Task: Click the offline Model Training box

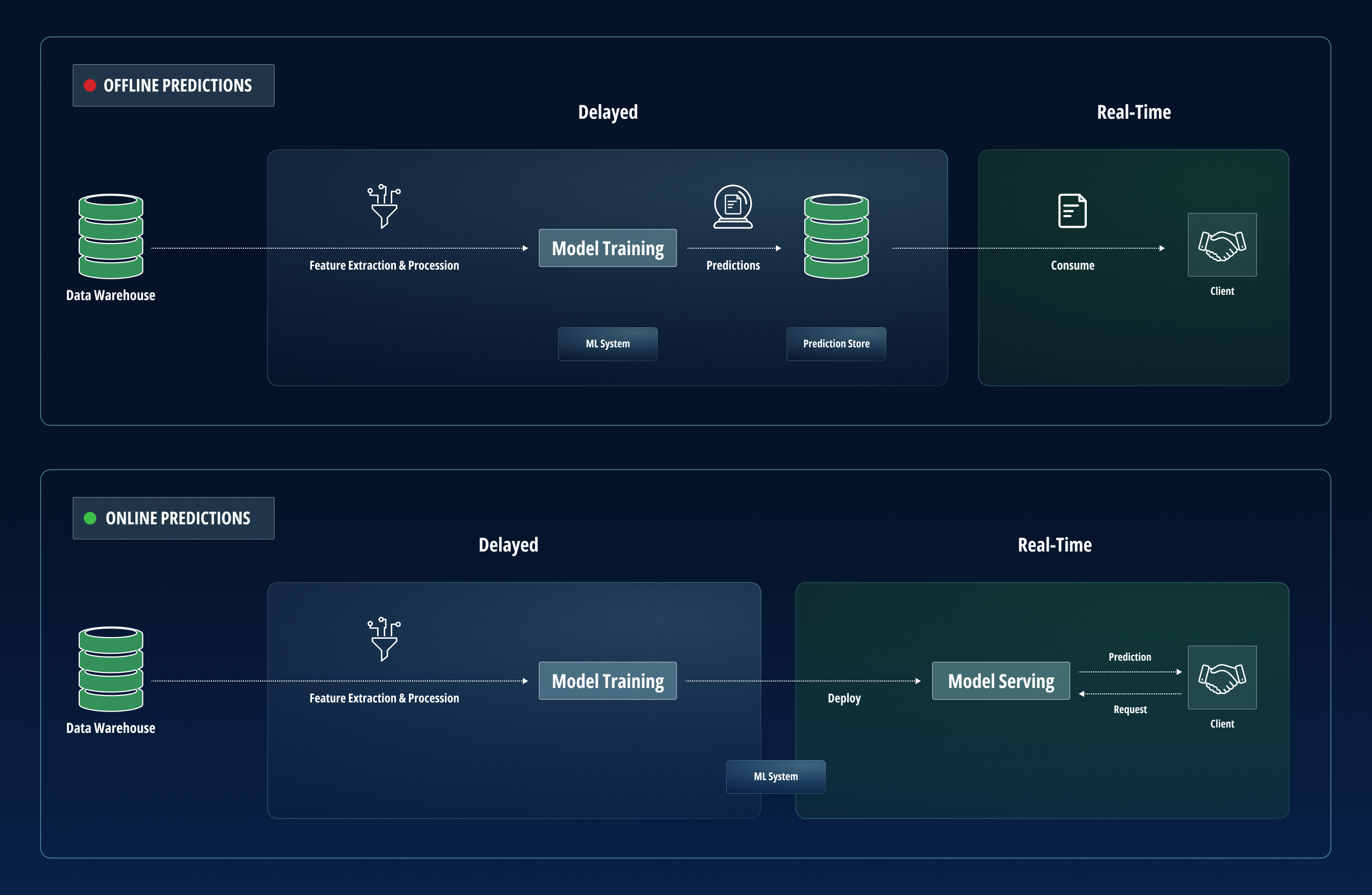Action: click(x=607, y=248)
